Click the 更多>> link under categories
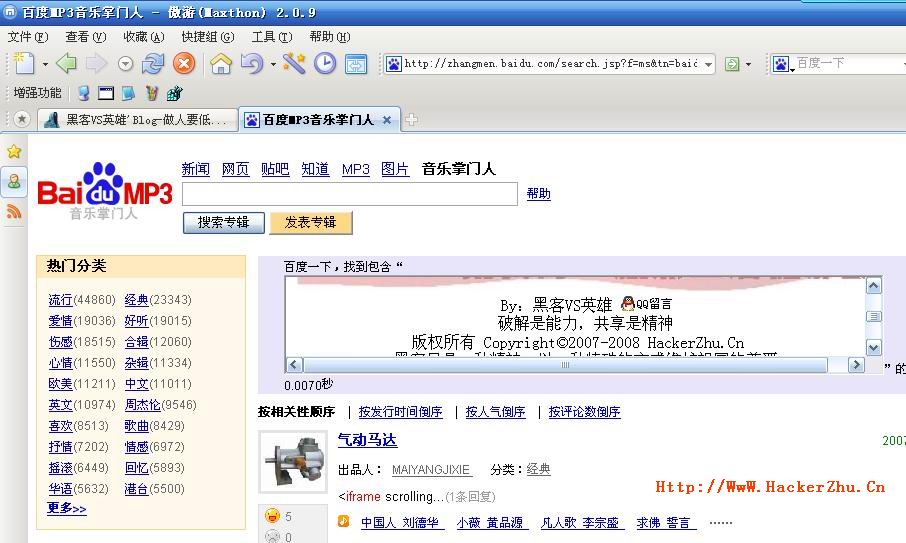The width and height of the screenshot is (906, 543). pyautogui.click(x=66, y=508)
